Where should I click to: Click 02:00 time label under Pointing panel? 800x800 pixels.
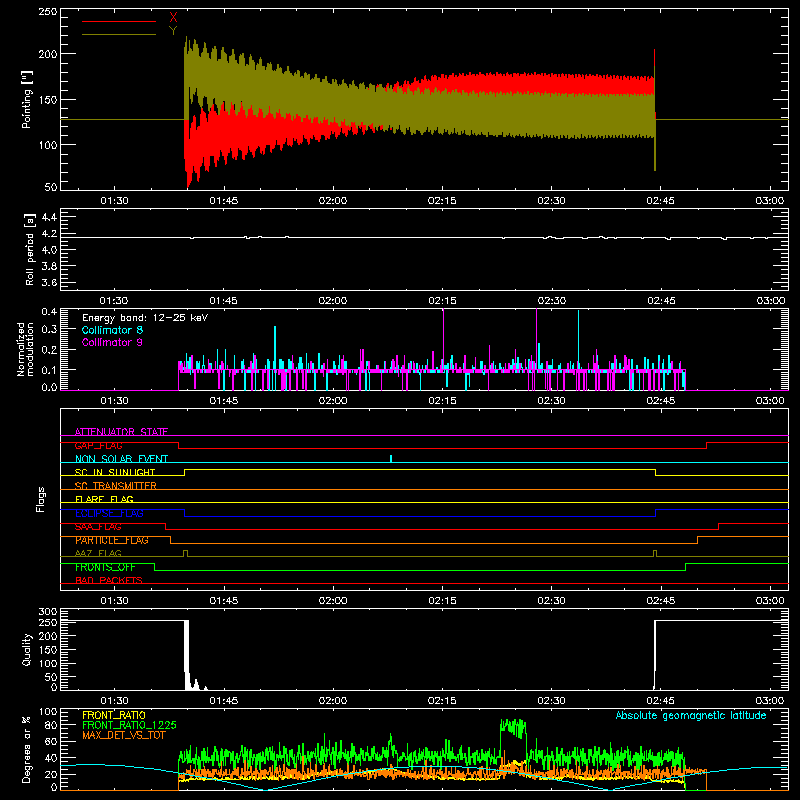pyautogui.click(x=333, y=201)
